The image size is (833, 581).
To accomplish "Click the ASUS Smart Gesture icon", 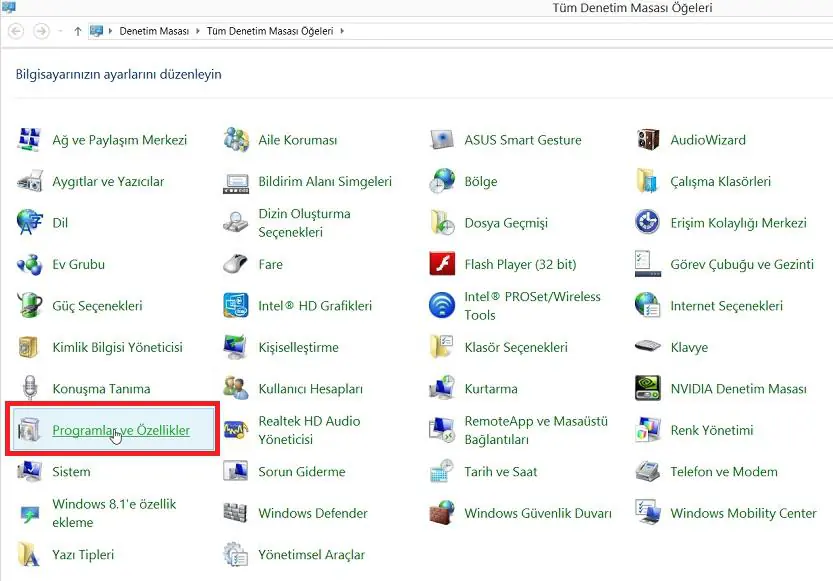I will [x=442, y=140].
